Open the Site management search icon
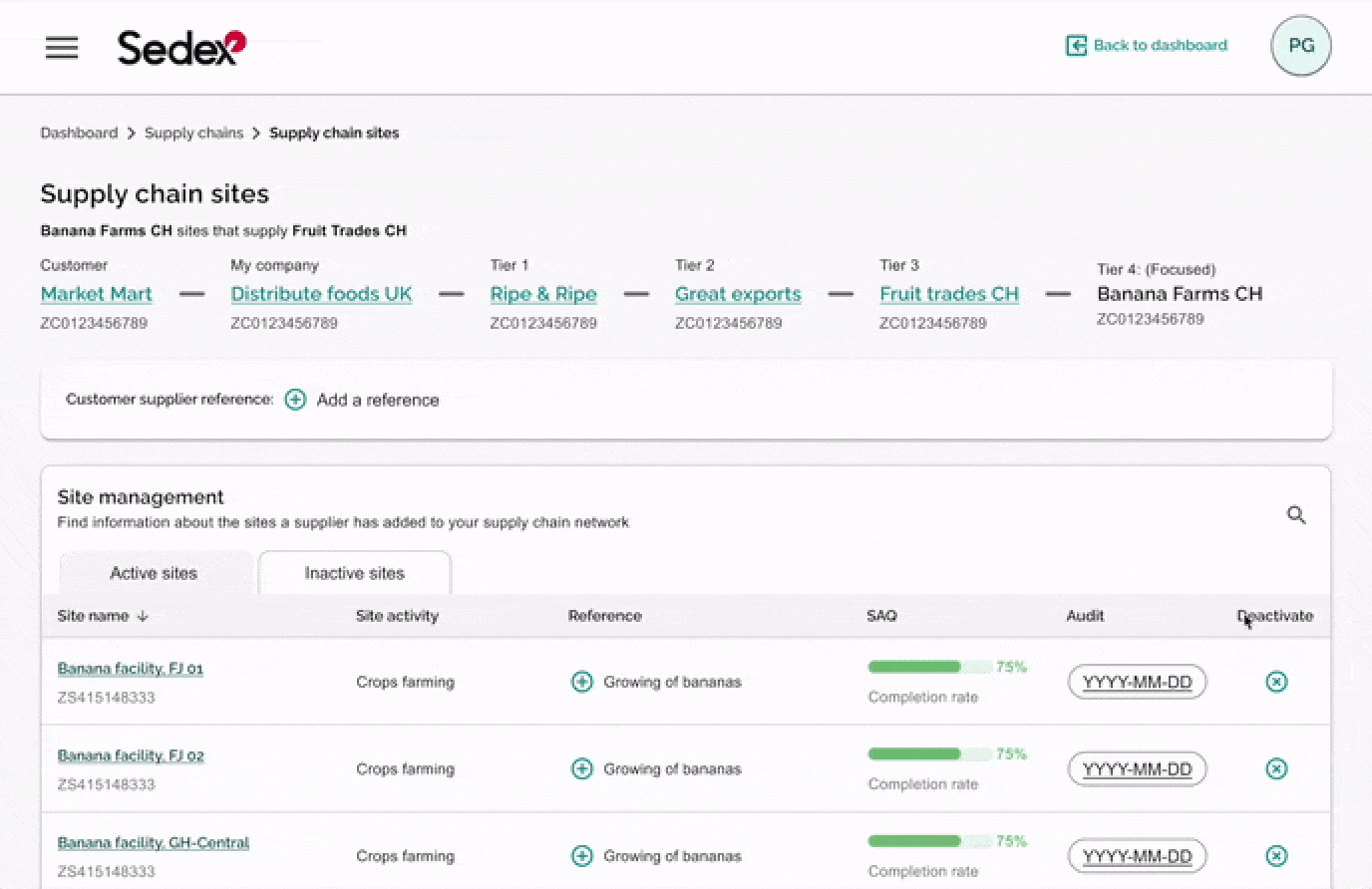The height and width of the screenshot is (889, 1372). coord(1296,515)
